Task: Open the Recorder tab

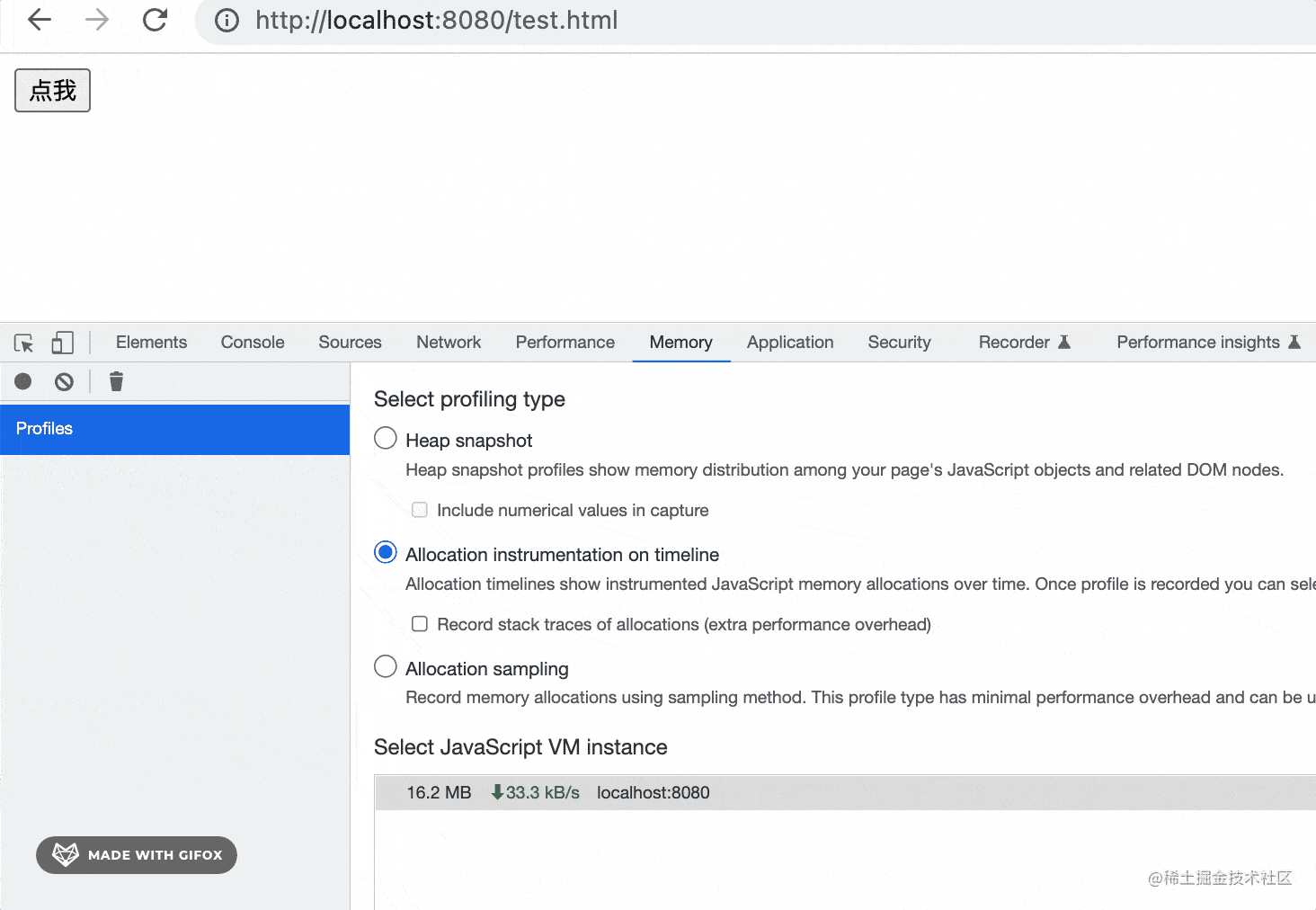Action: tap(1024, 343)
